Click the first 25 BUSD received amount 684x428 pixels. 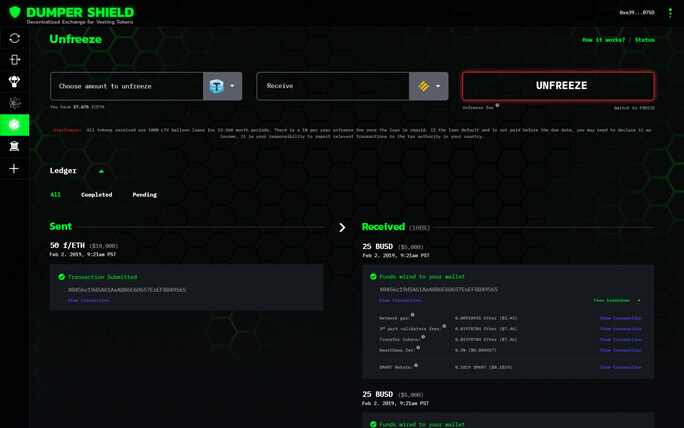[x=378, y=247]
